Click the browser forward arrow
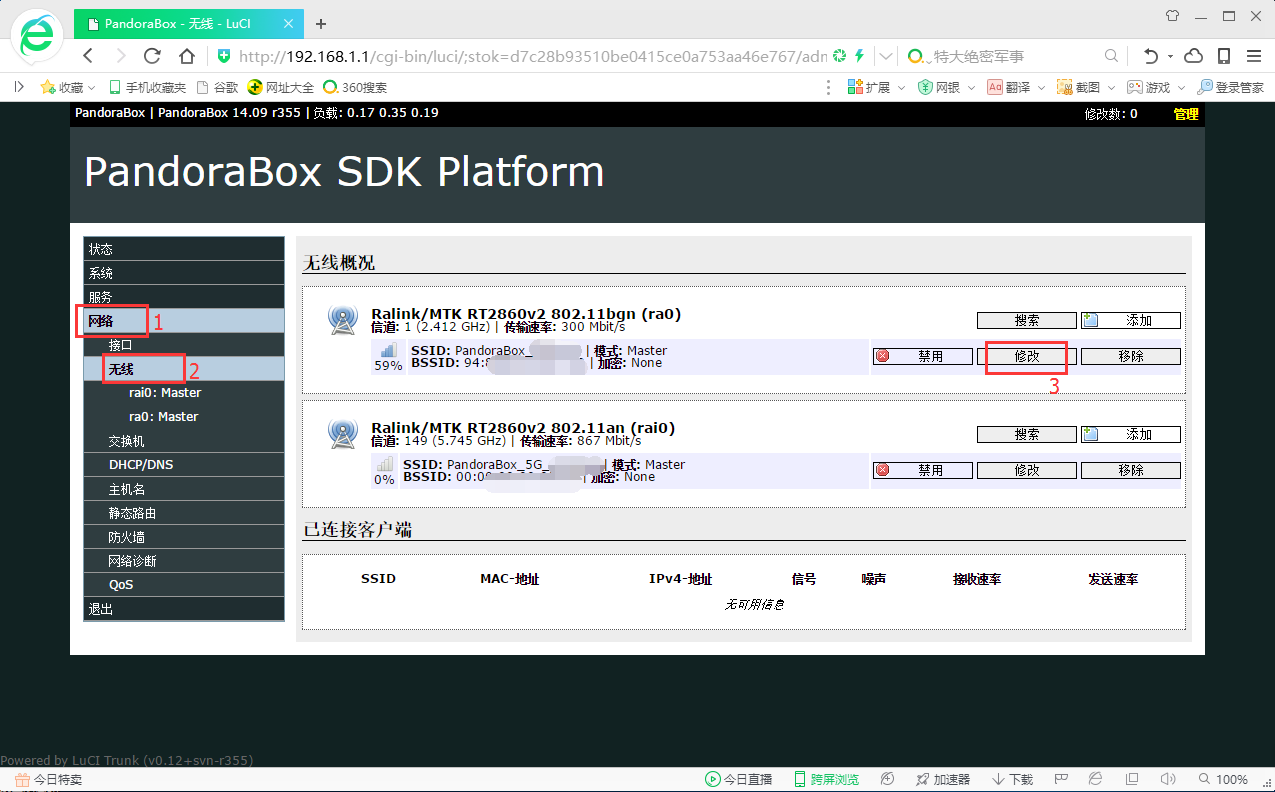This screenshot has width=1275, height=792. point(120,56)
